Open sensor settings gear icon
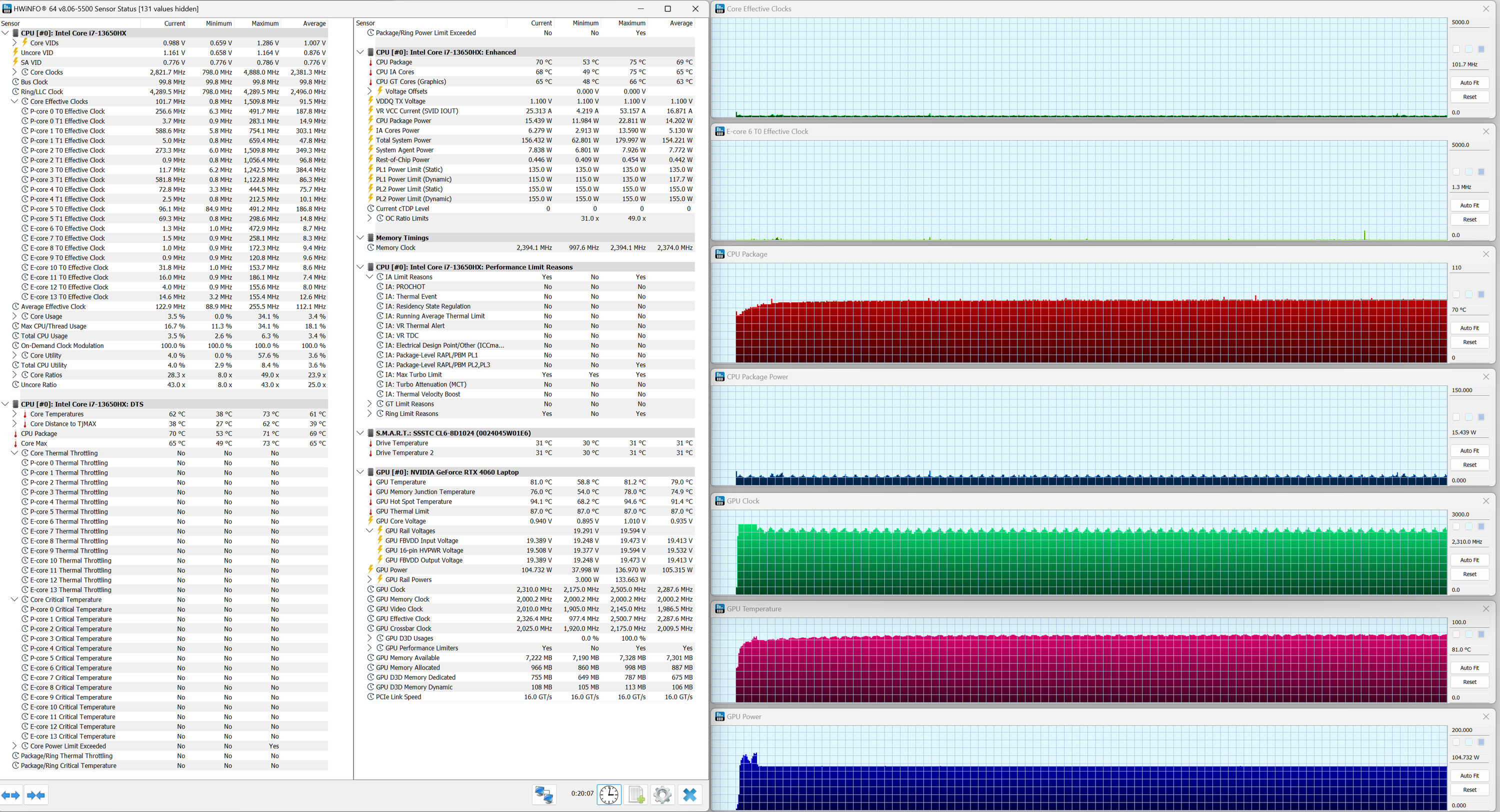This screenshot has width=1500, height=812. coord(662,794)
